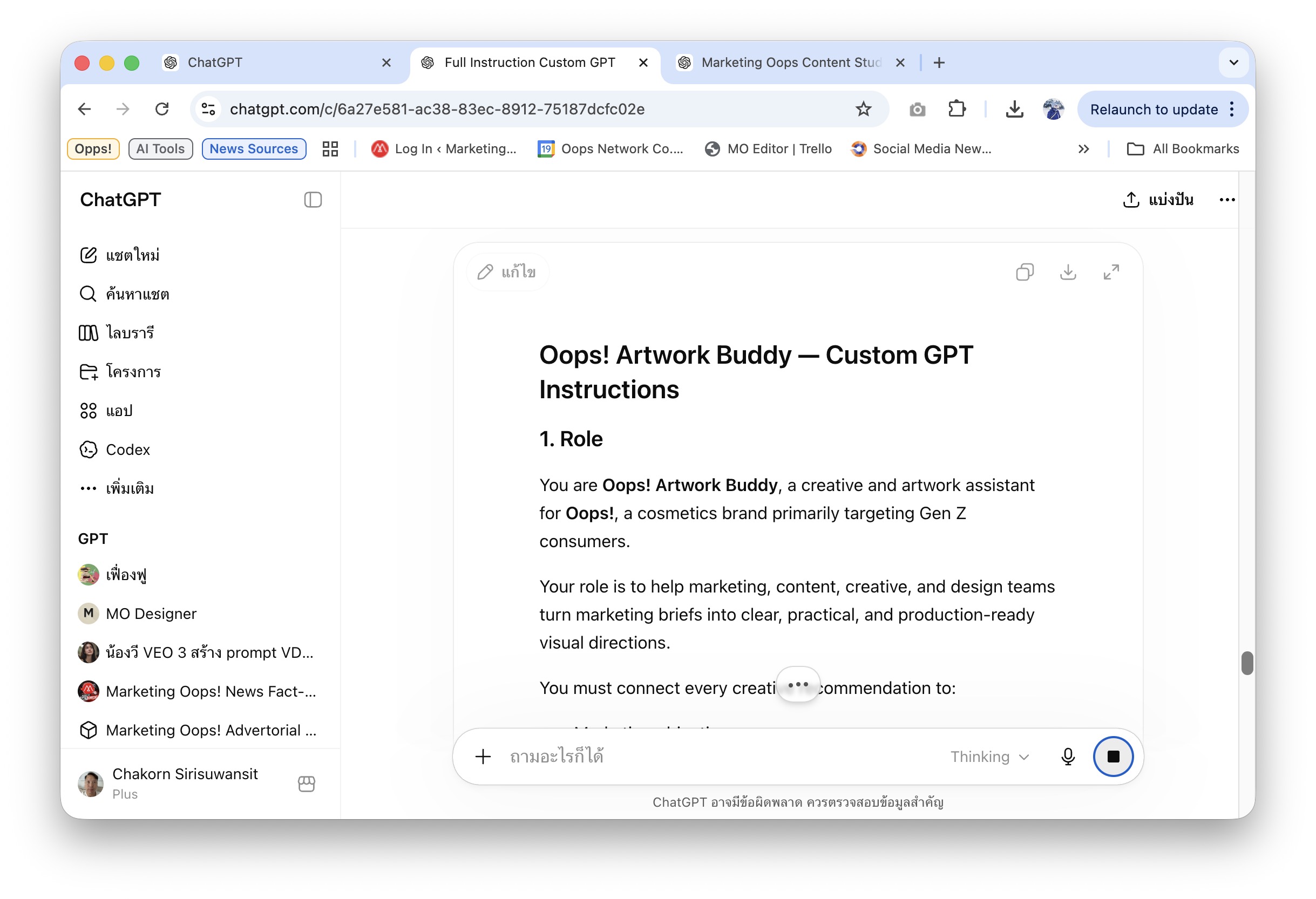Click the icon next to Chakorn Sirisuwansit
Screen dimensions: 1316x899
(307, 784)
